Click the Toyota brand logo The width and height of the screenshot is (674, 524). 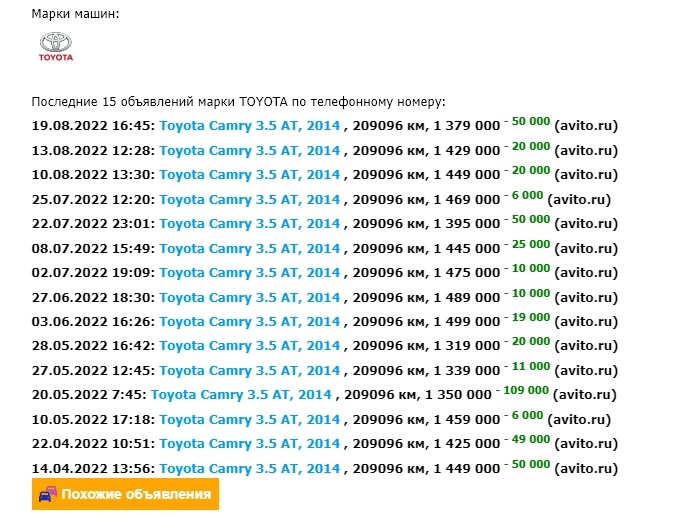(56, 46)
